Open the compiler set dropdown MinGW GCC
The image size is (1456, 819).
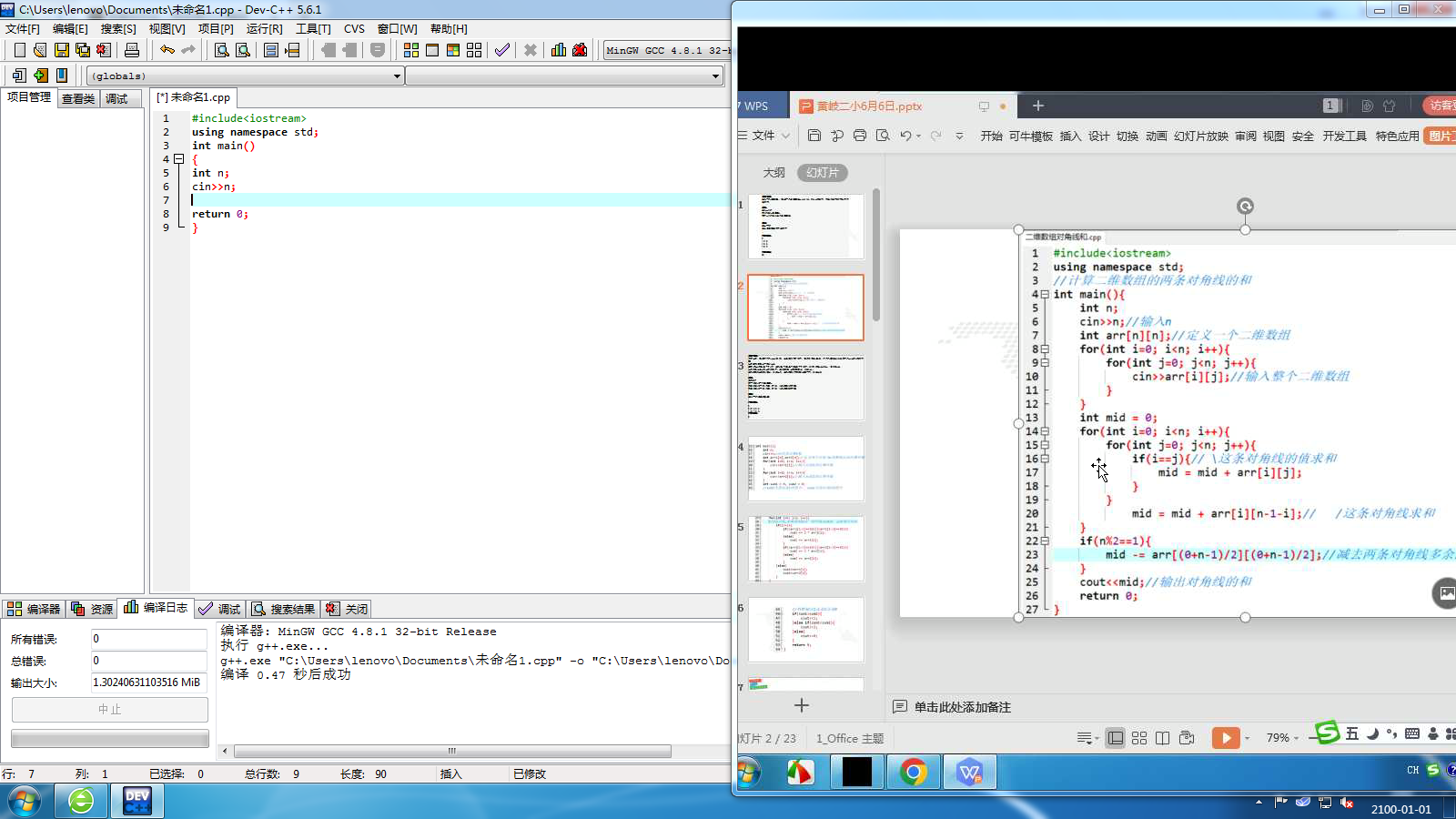click(x=666, y=50)
